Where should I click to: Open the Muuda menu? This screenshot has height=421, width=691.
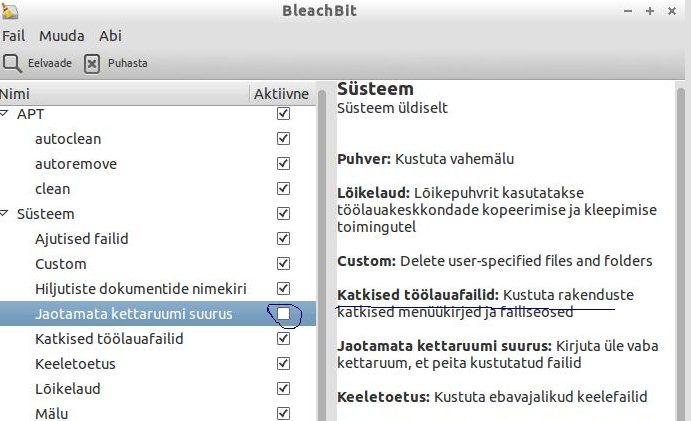[x=62, y=36]
